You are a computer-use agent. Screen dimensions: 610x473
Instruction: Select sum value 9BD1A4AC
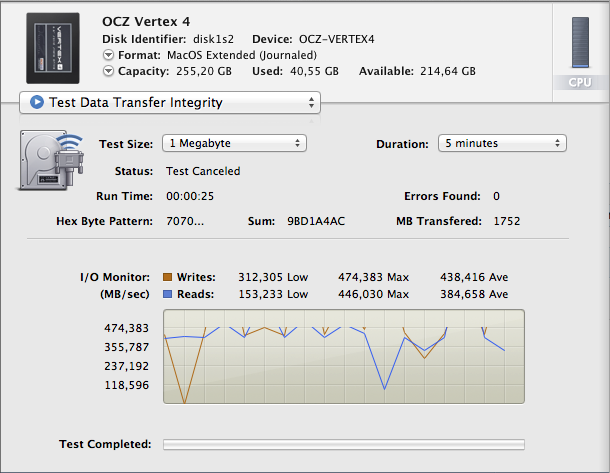(316, 221)
